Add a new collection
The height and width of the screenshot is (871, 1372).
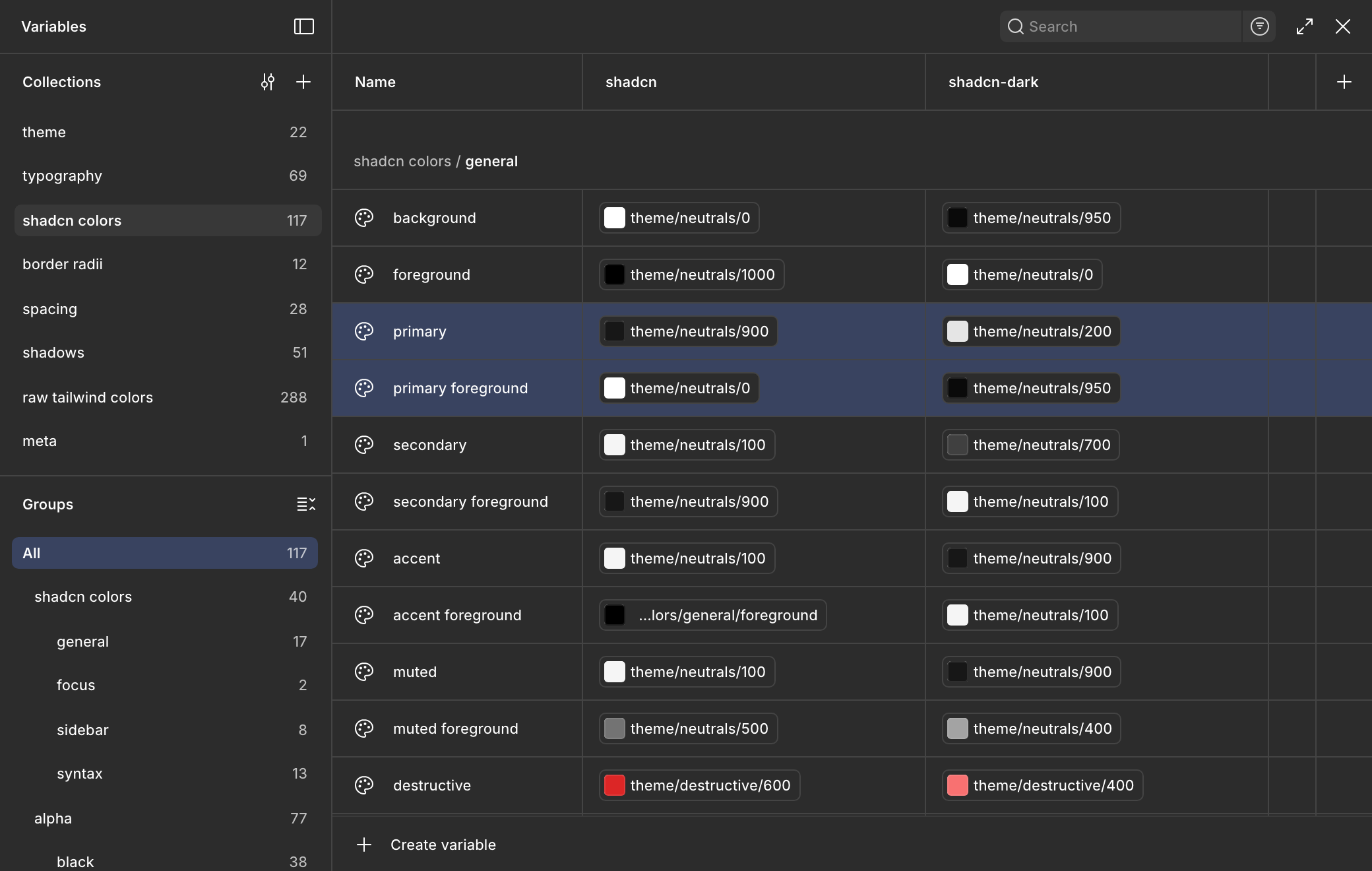tap(303, 82)
